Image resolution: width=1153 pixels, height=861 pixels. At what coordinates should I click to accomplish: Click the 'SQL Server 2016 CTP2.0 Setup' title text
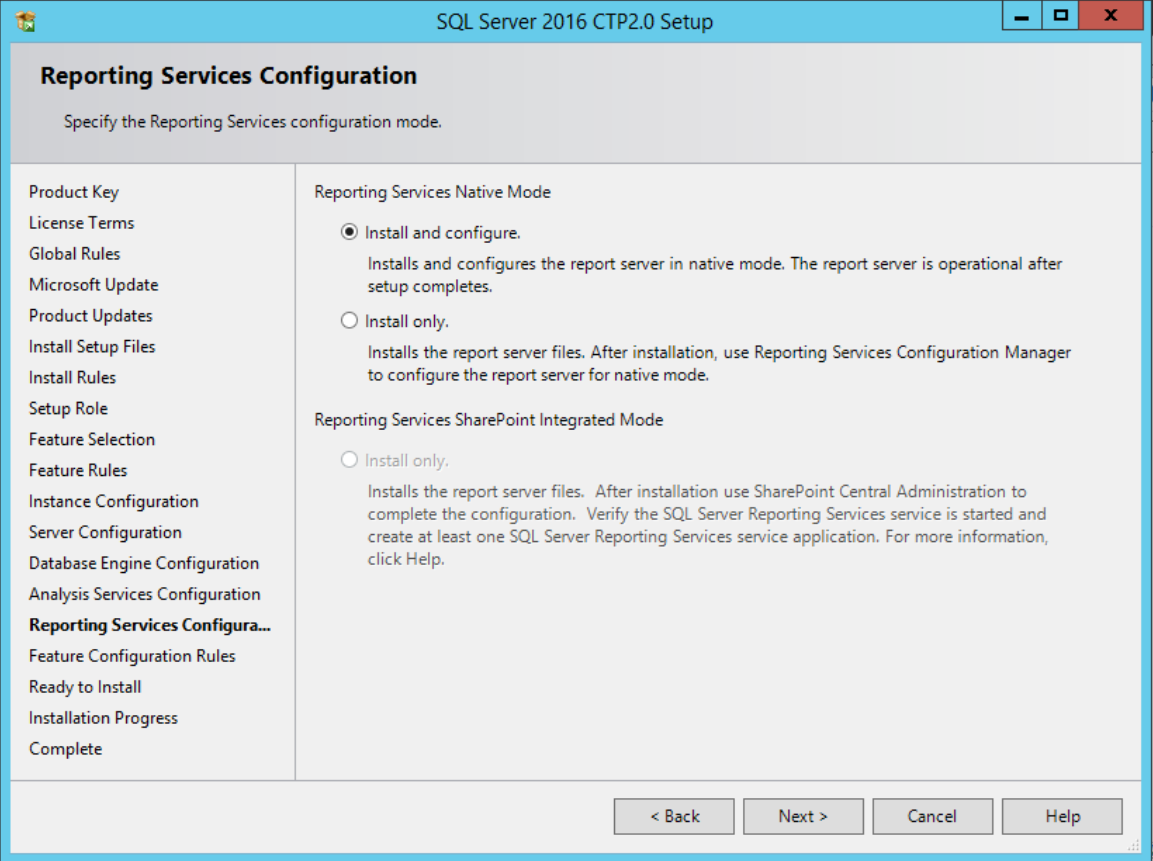574,22
